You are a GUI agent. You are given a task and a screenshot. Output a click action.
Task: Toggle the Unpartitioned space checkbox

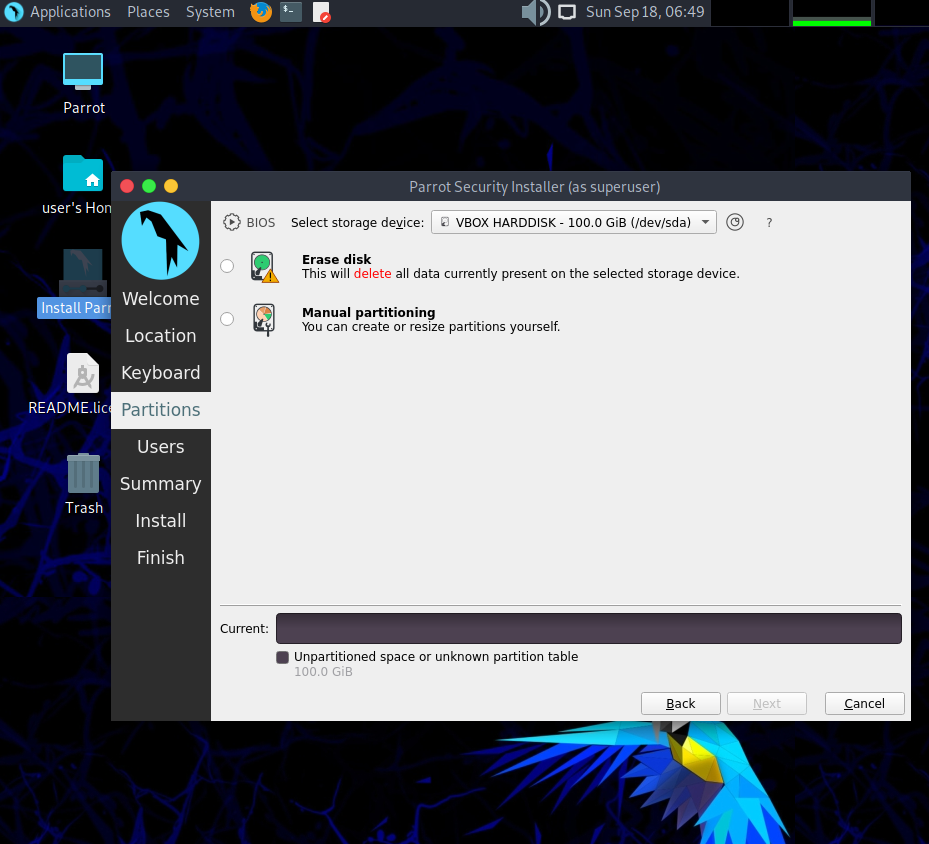point(282,657)
